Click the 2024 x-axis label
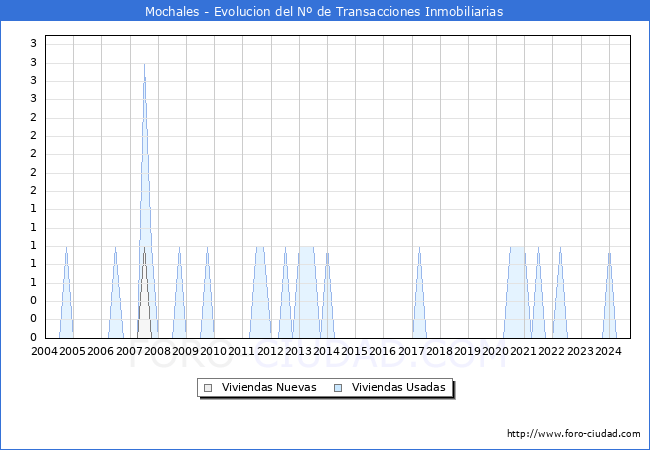Viewport: 650px width, 450px height. (608, 351)
